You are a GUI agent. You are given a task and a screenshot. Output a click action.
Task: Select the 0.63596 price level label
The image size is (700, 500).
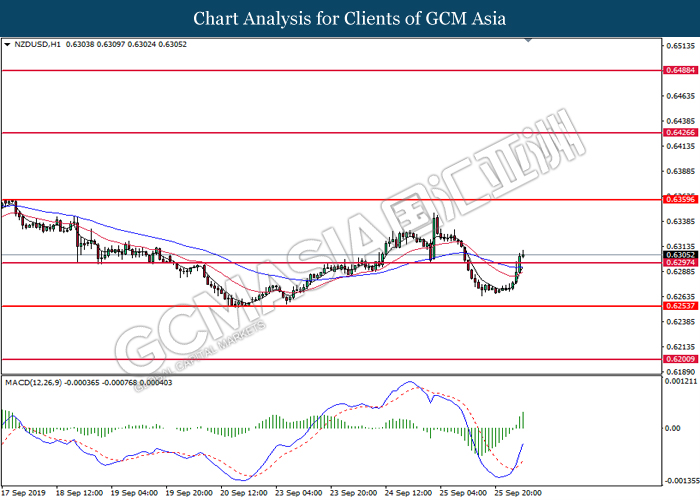point(680,200)
